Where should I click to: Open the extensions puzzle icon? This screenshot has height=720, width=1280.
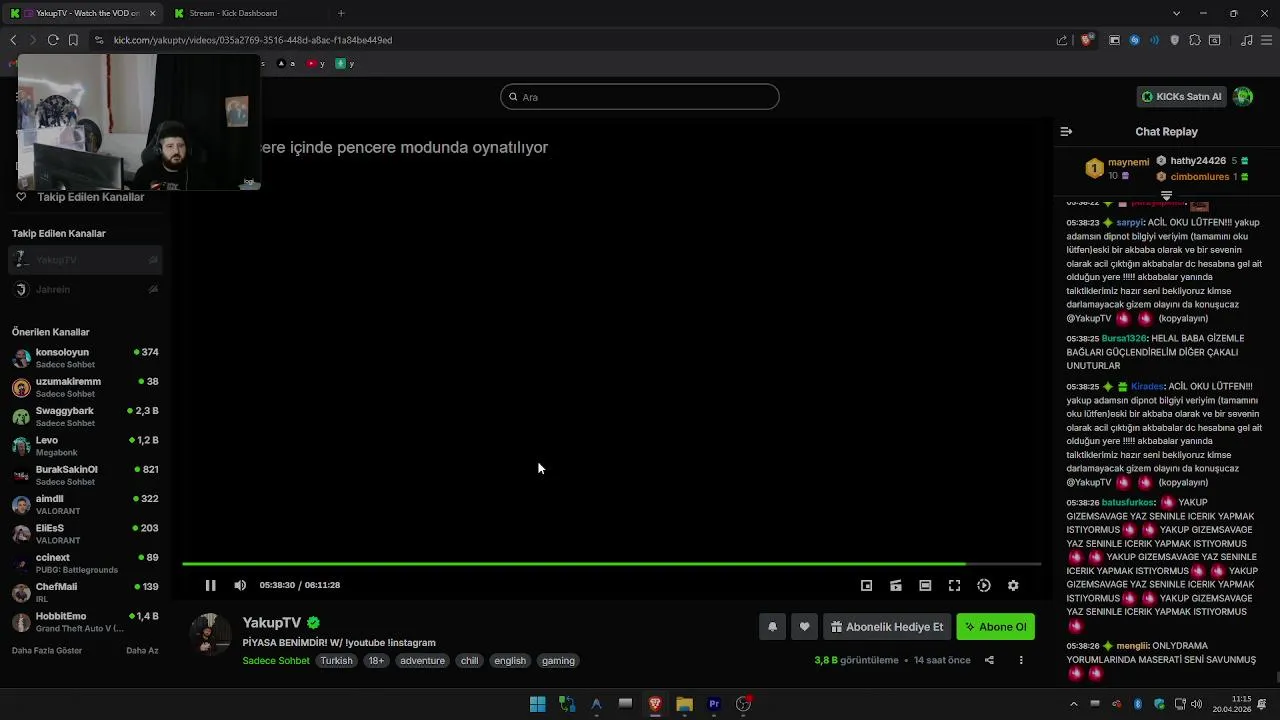[x=1195, y=40]
